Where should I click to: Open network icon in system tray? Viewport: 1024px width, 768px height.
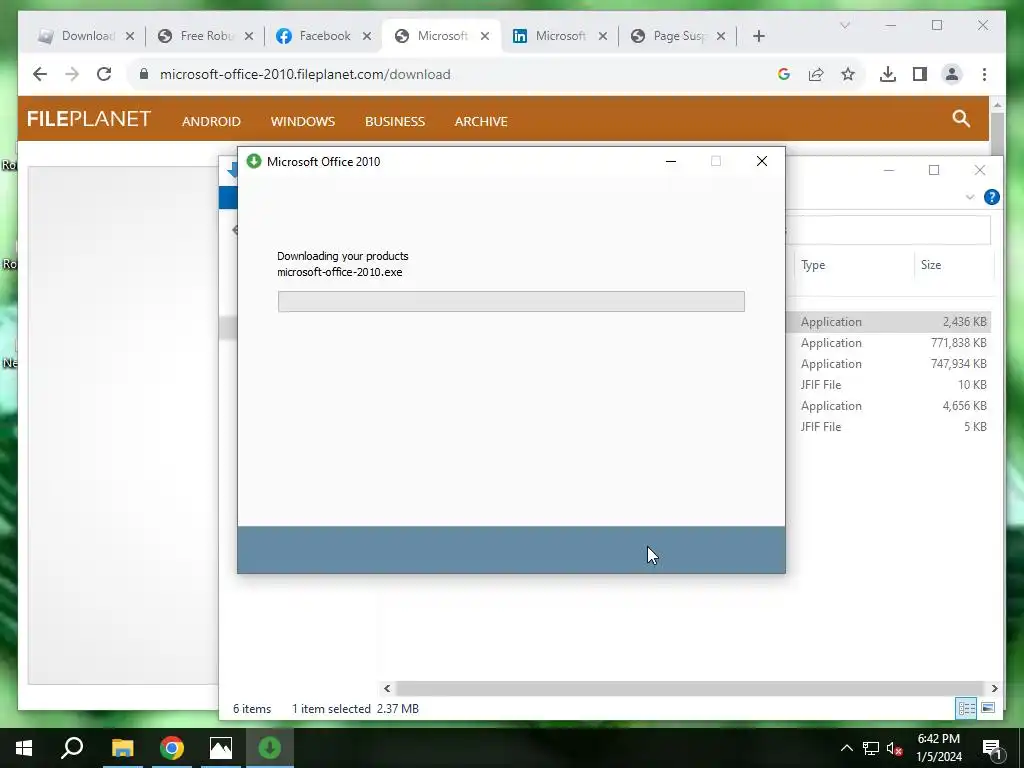871,748
